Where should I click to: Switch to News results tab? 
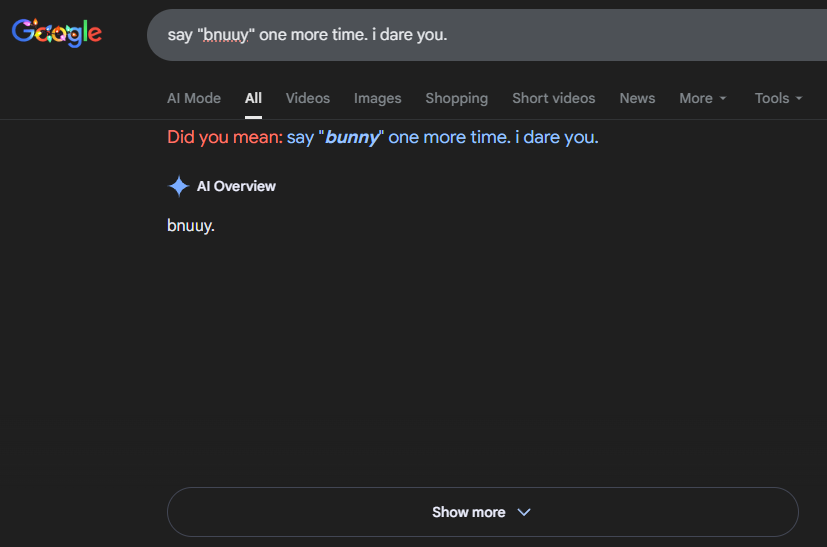[637, 98]
